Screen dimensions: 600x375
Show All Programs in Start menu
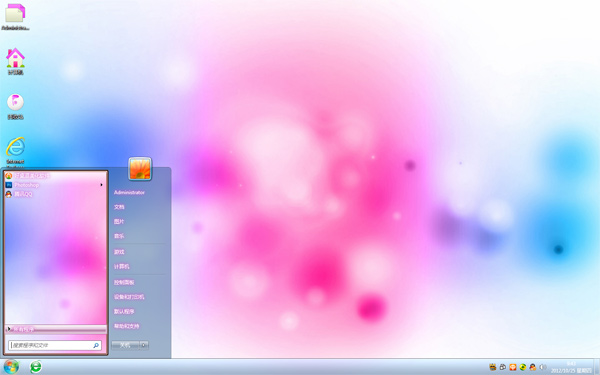click(x=55, y=329)
